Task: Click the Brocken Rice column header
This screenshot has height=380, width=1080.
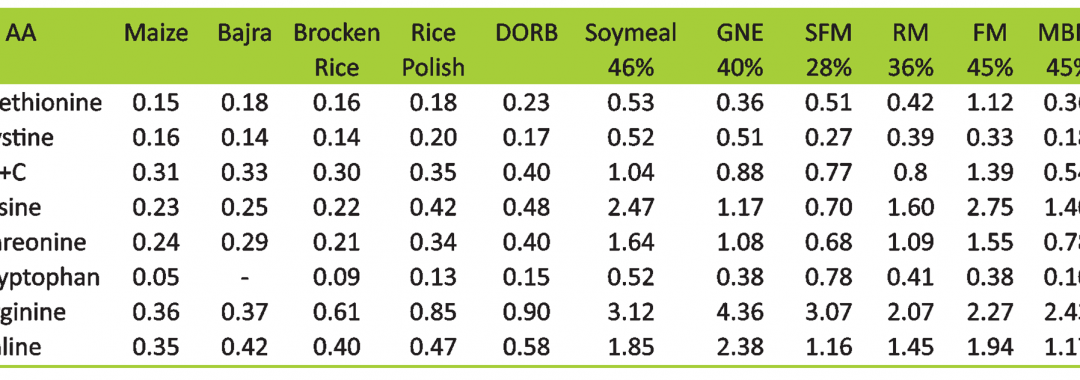Action: point(337,50)
